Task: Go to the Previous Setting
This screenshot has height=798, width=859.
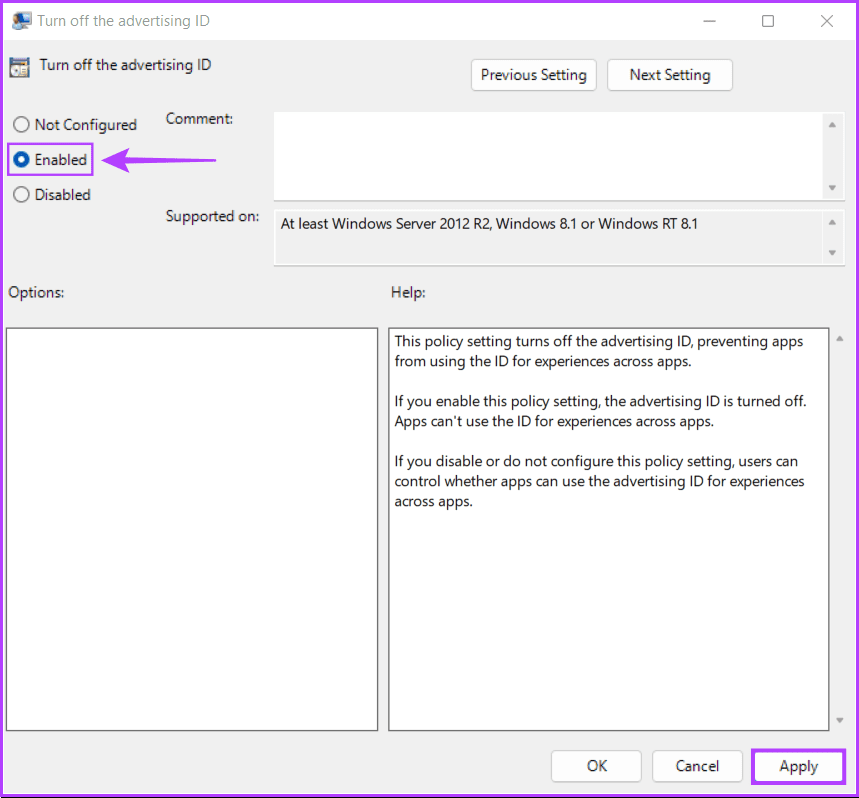Action: coord(534,75)
